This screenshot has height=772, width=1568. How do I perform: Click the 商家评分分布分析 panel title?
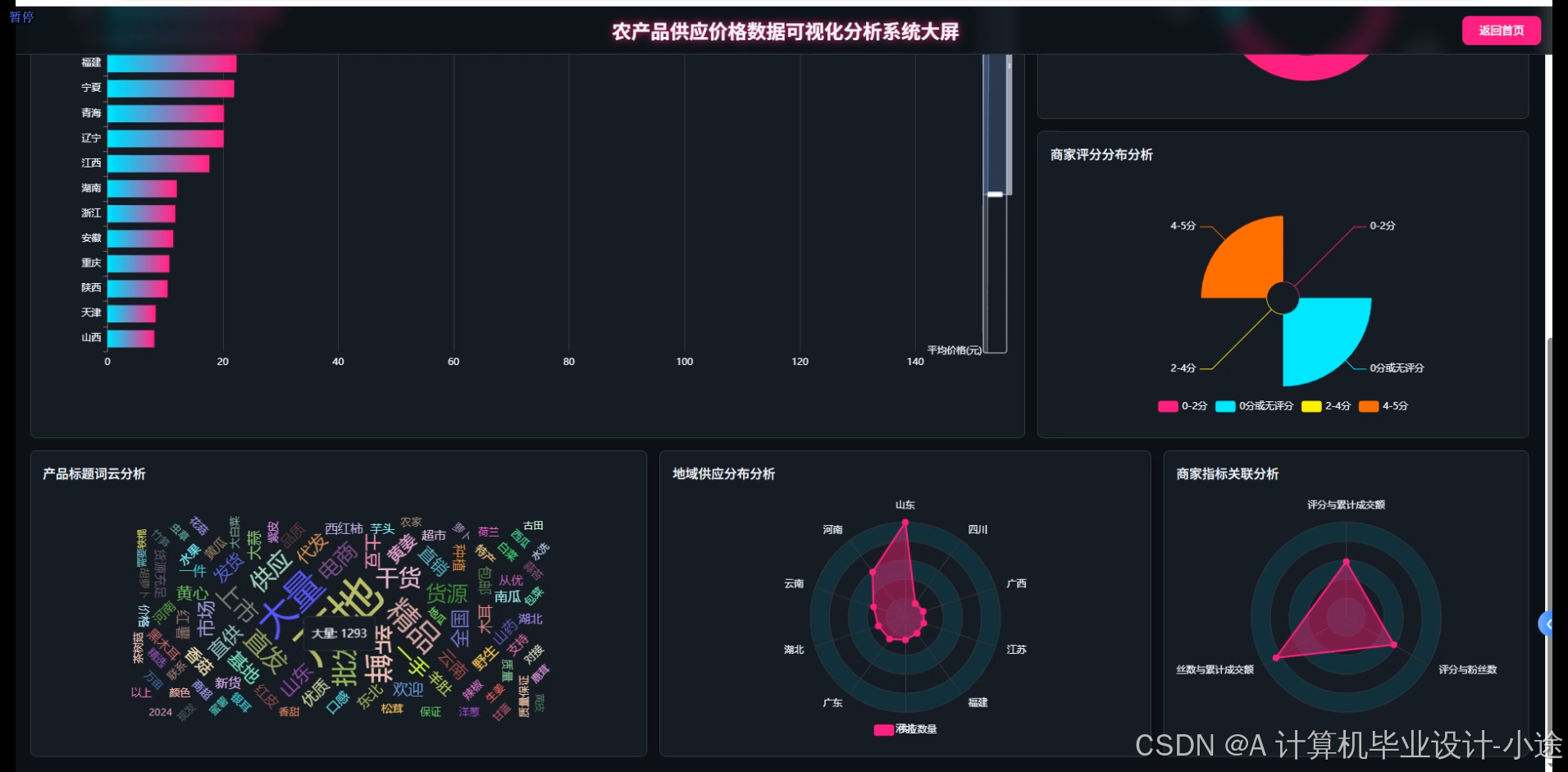point(1101,154)
